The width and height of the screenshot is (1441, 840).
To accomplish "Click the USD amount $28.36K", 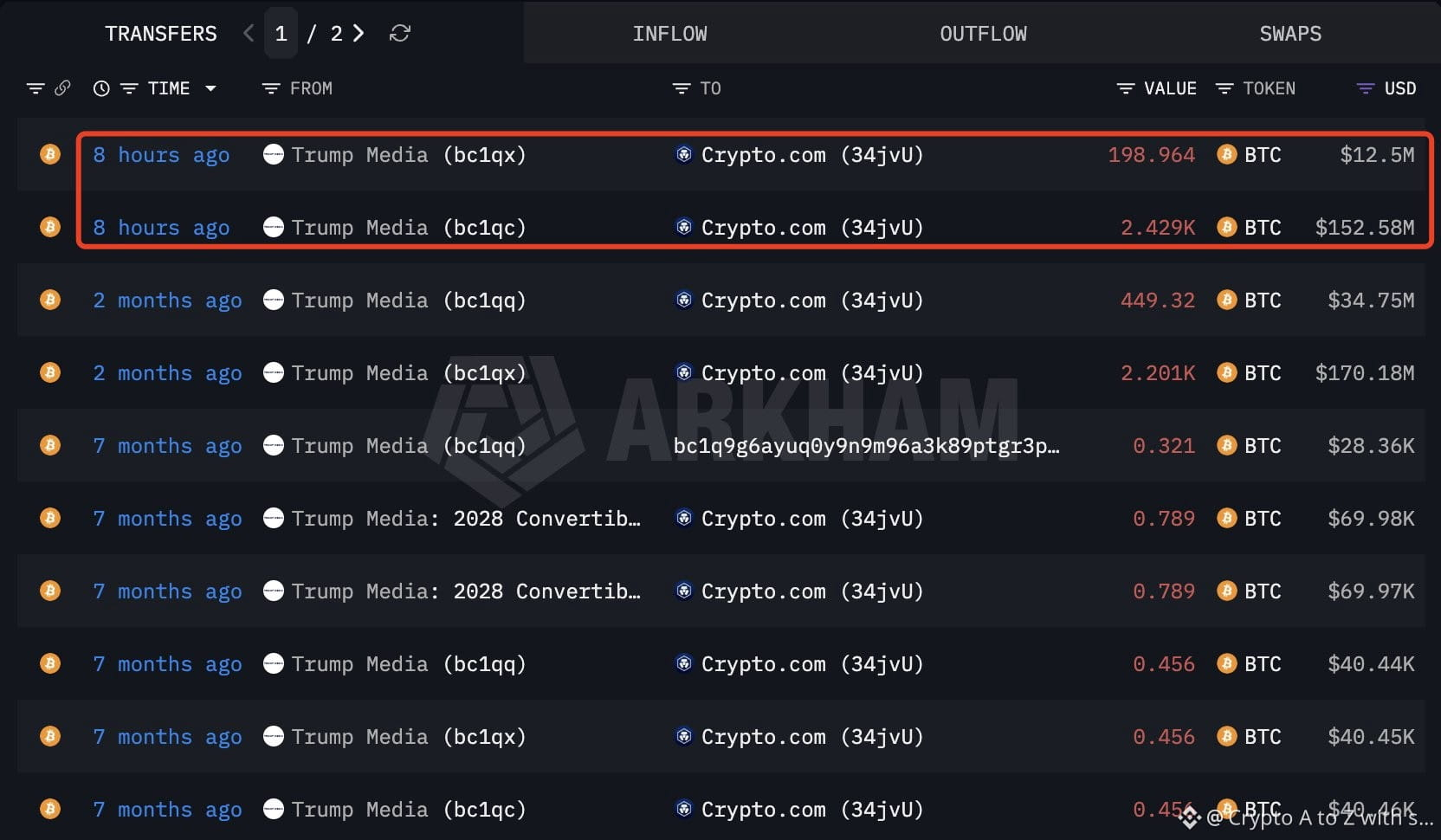I will click(x=1371, y=446).
